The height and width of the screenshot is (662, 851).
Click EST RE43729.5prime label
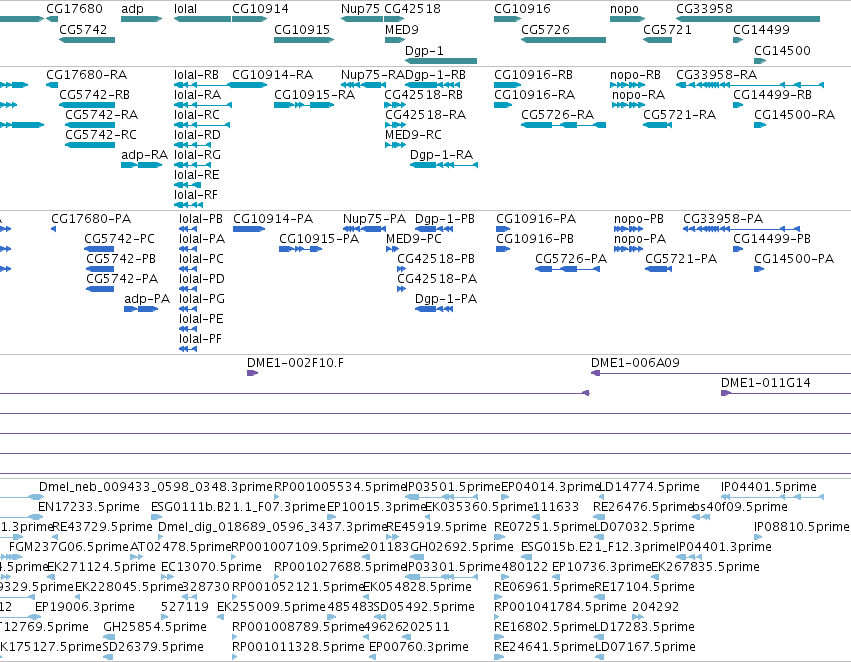[103, 527]
